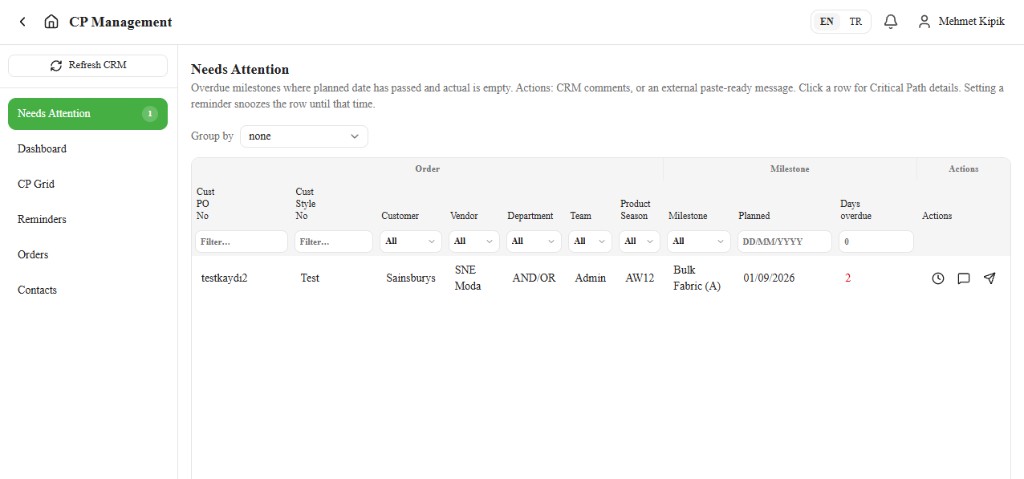Click the user profile icon
This screenshot has width=1024, height=479.
924,22
